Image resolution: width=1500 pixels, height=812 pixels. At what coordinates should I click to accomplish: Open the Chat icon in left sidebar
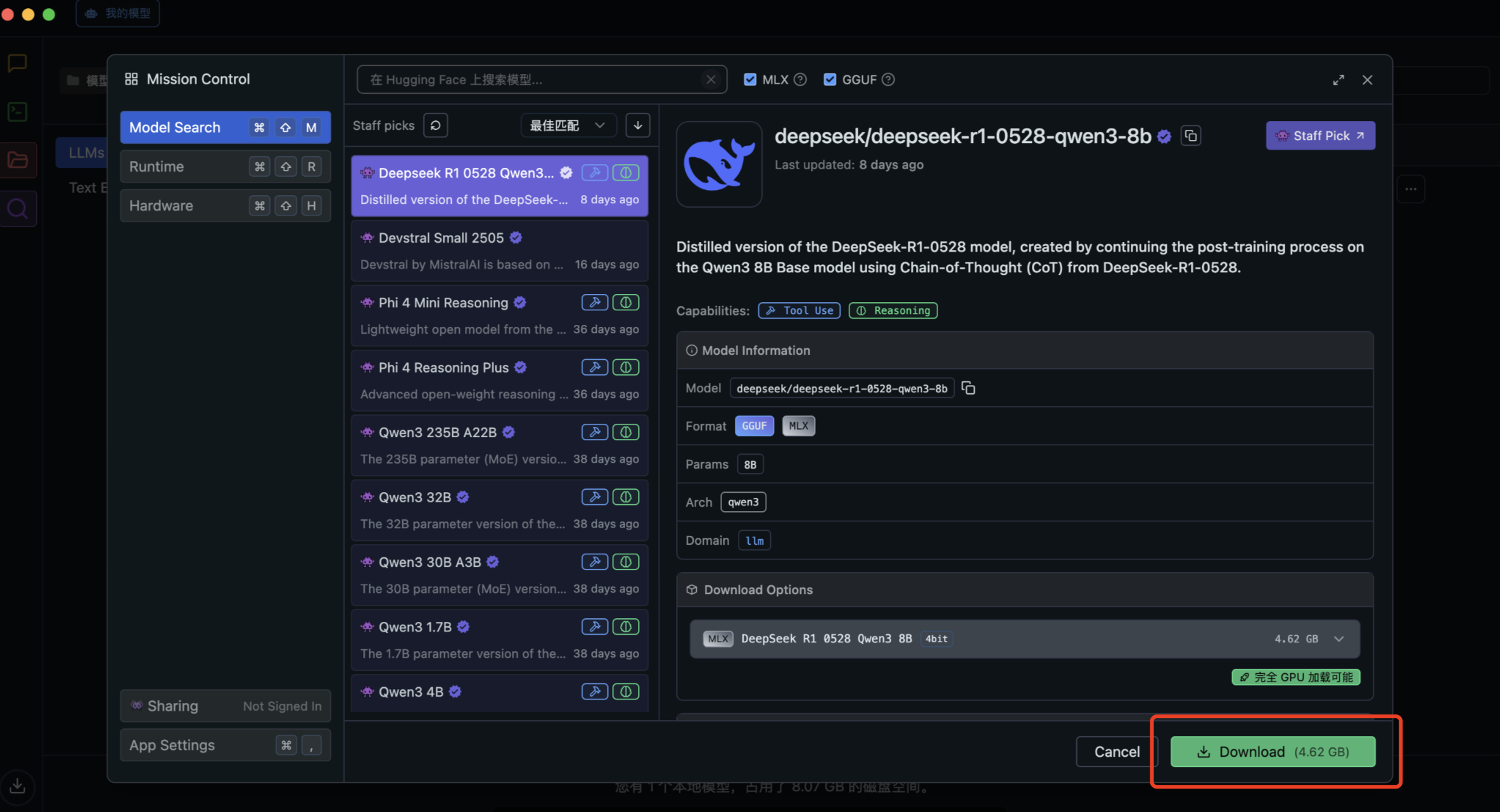pyautogui.click(x=18, y=63)
